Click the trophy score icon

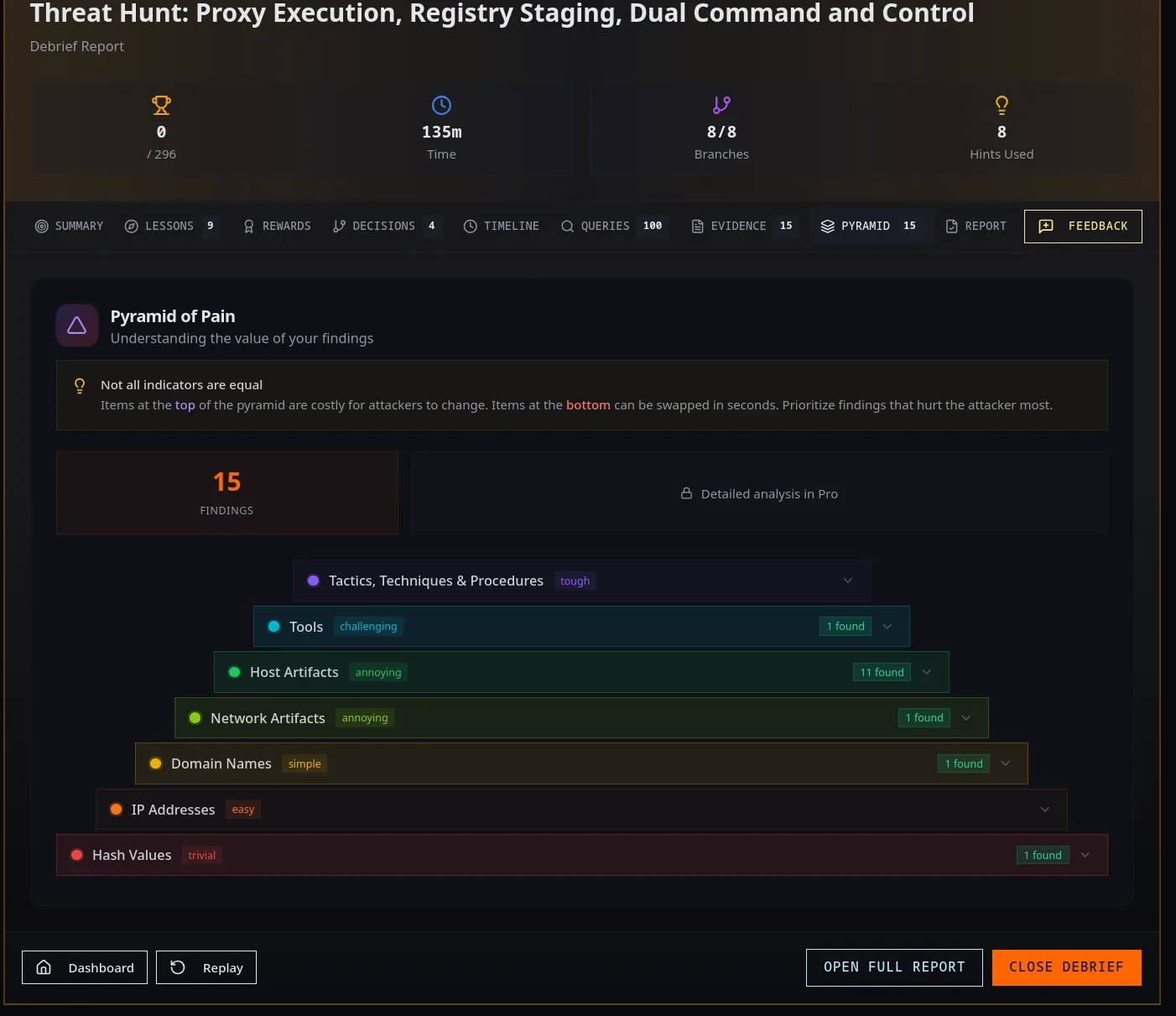point(161,105)
